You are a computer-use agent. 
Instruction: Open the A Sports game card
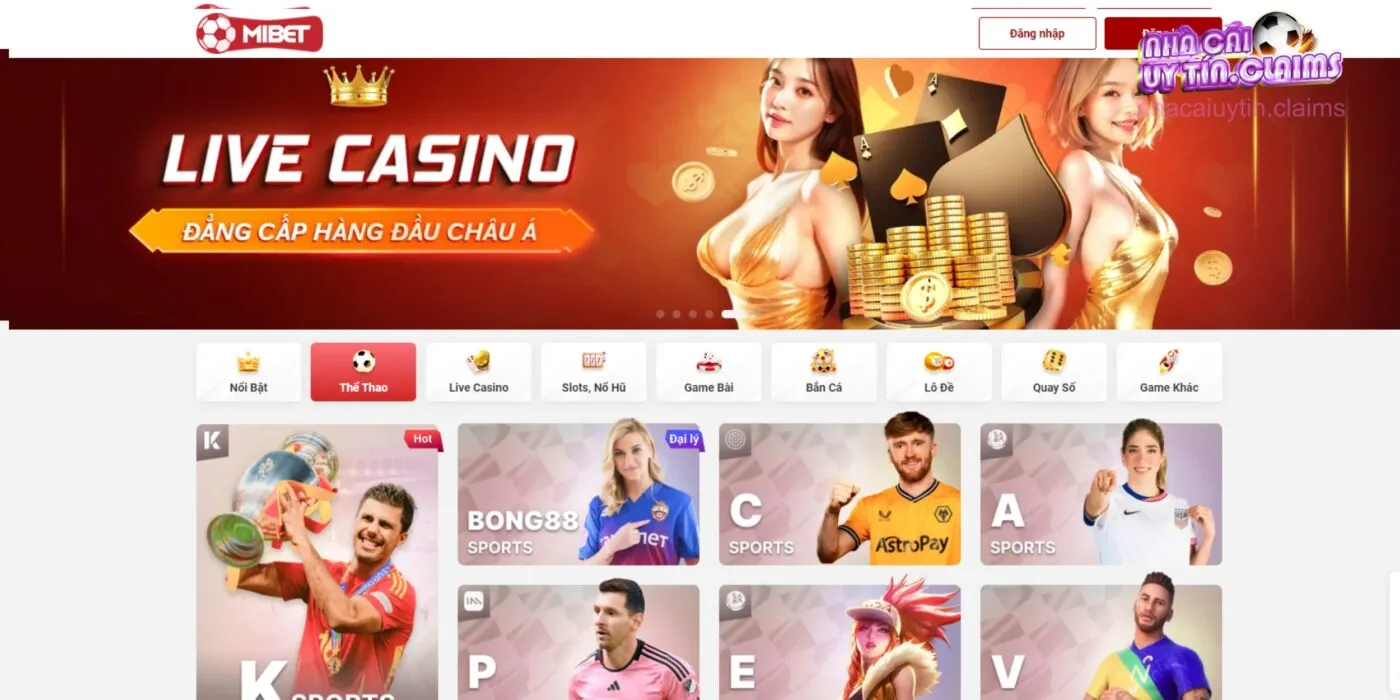click(1101, 494)
